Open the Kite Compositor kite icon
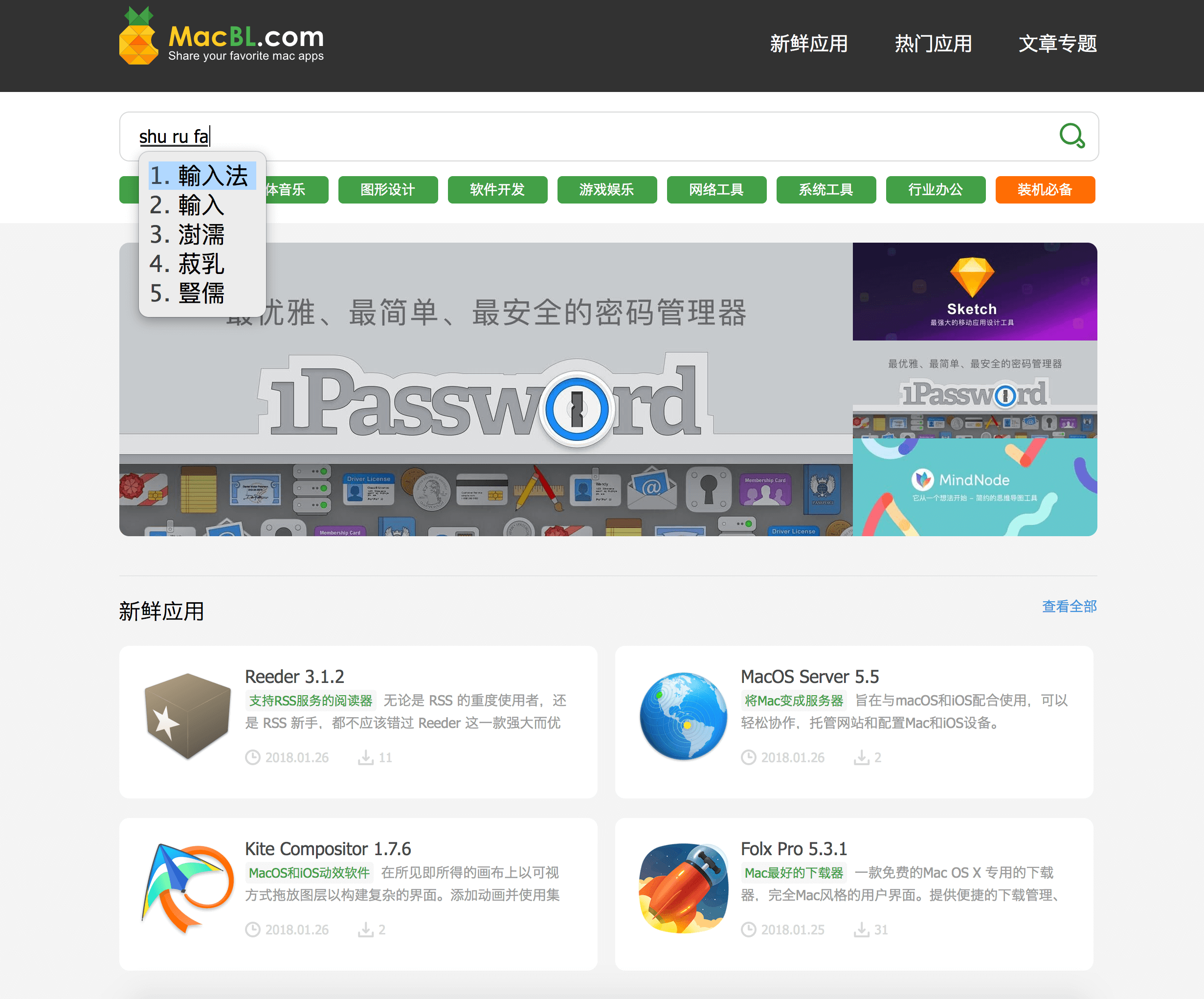This screenshot has height=999, width=1204. (x=187, y=888)
